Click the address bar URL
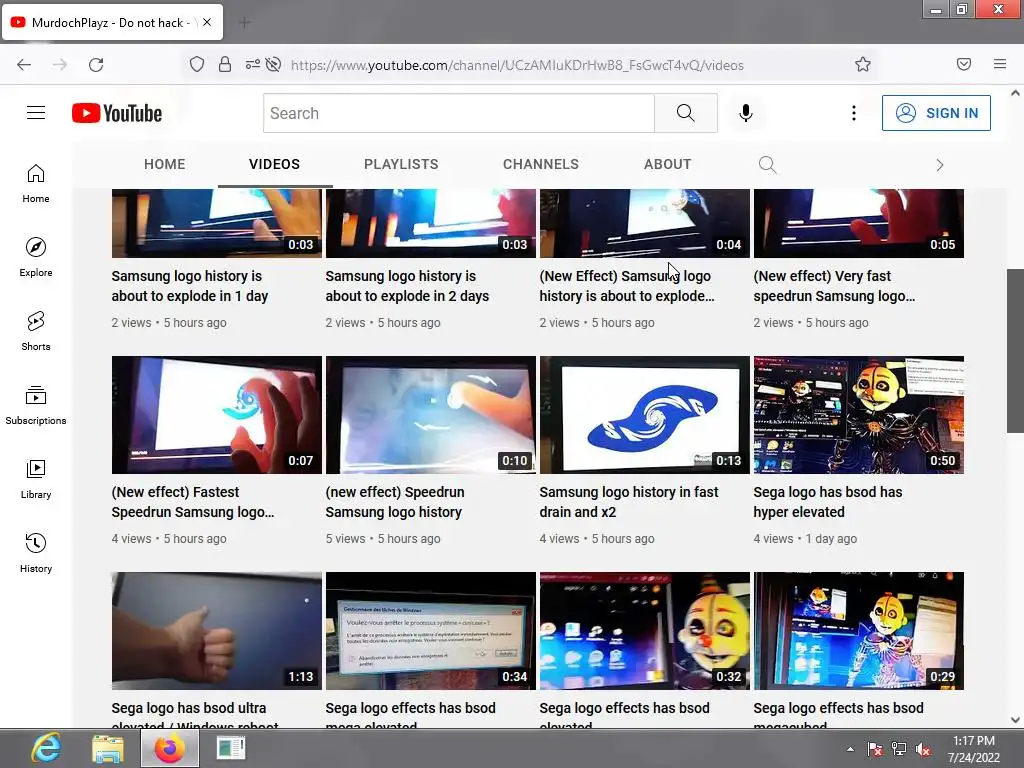Image resolution: width=1024 pixels, height=768 pixels. tap(517, 65)
